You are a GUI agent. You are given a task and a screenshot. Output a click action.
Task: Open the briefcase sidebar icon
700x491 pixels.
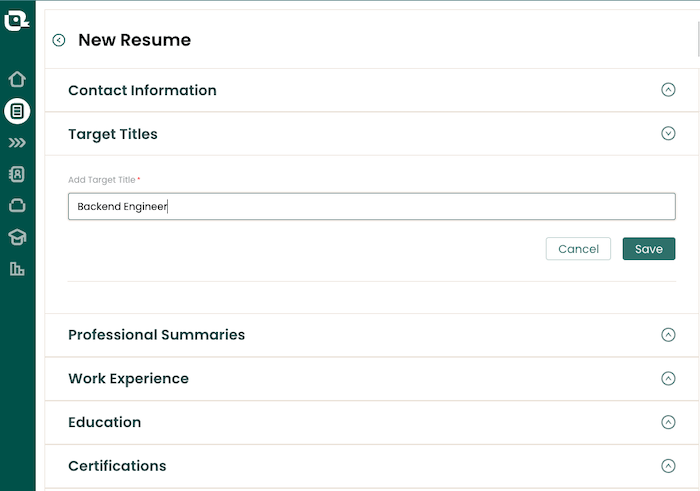(x=17, y=205)
